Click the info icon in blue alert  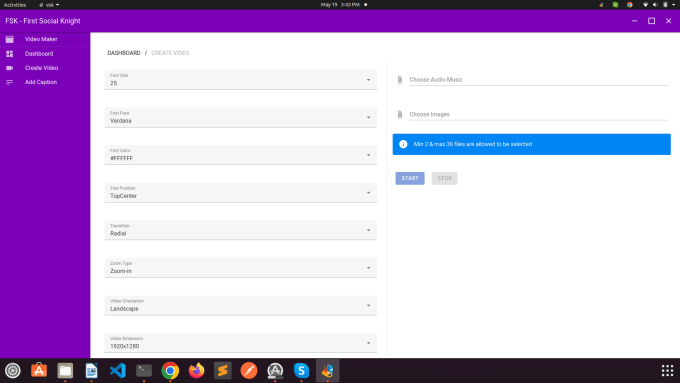click(403, 144)
